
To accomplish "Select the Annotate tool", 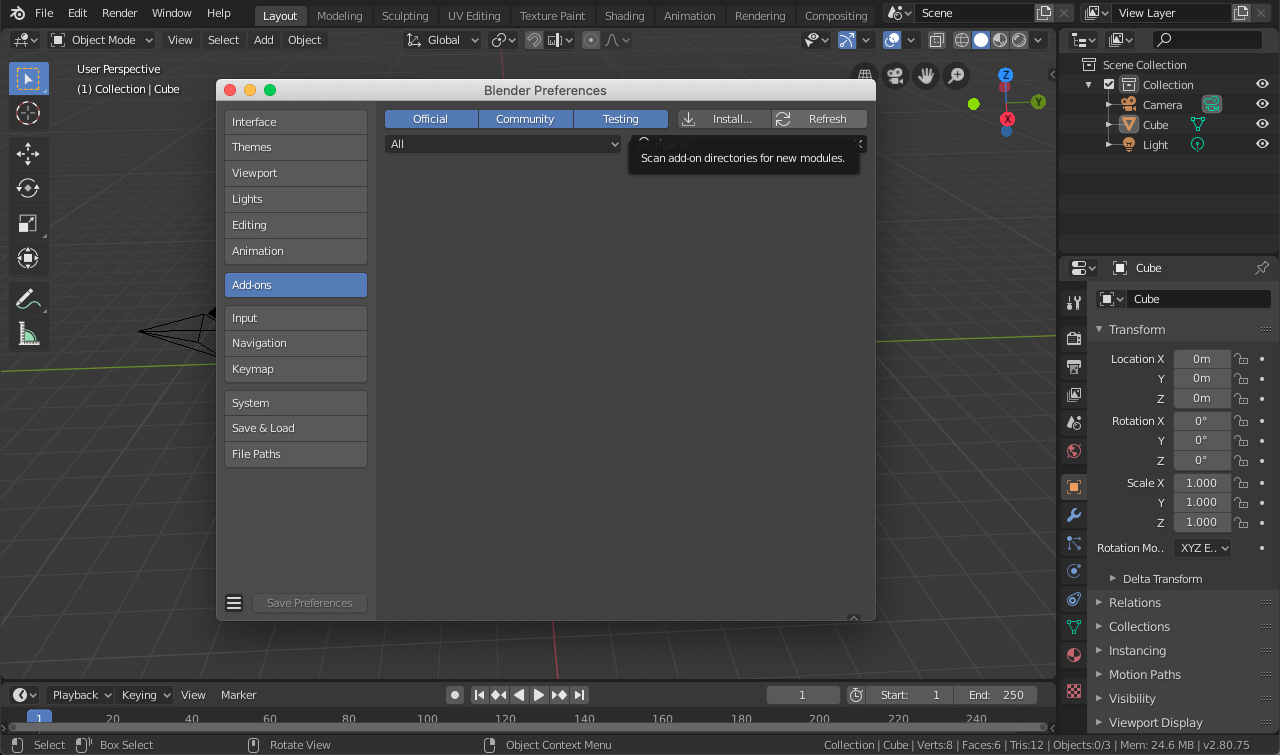I will pos(28,298).
